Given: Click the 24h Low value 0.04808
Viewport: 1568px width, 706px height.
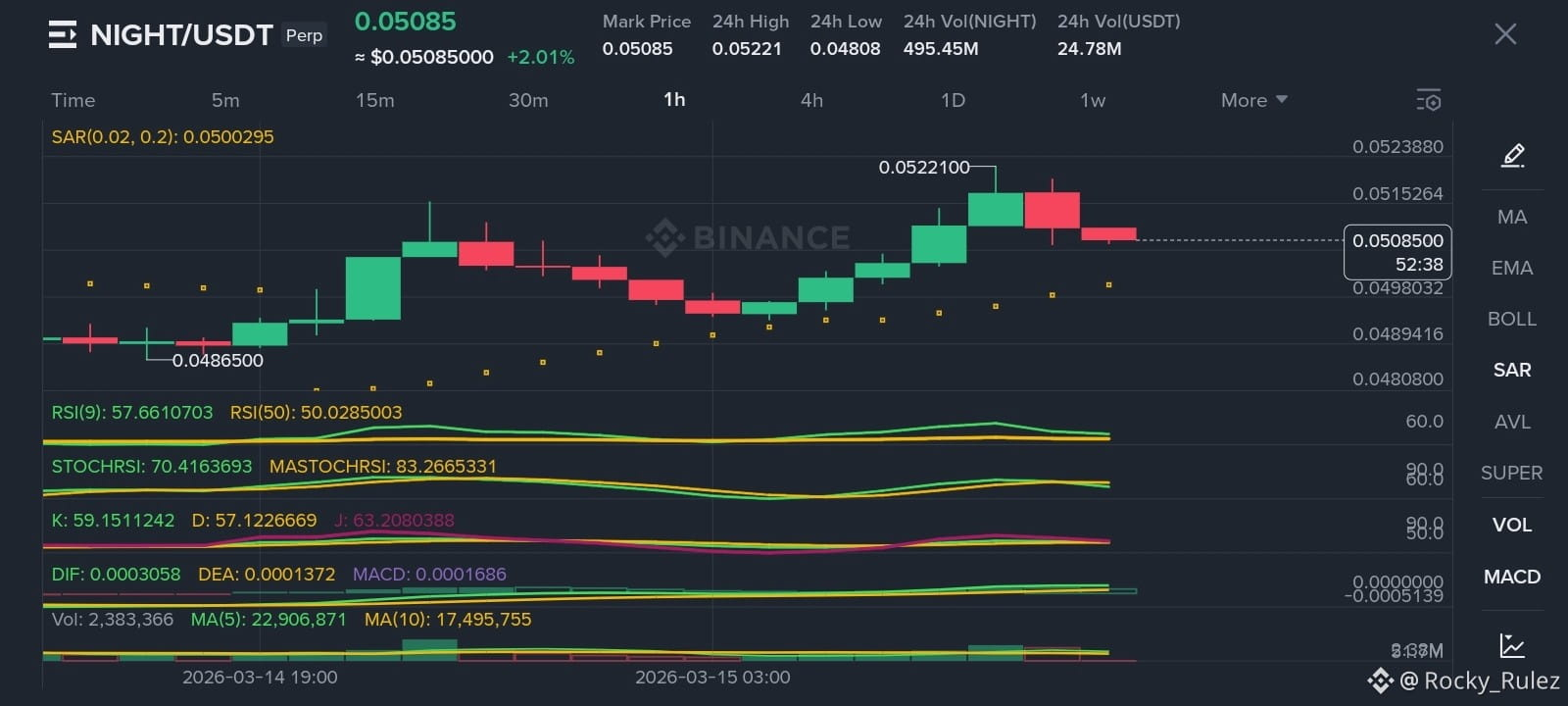Looking at the screenshot, I should coord(845,48).
